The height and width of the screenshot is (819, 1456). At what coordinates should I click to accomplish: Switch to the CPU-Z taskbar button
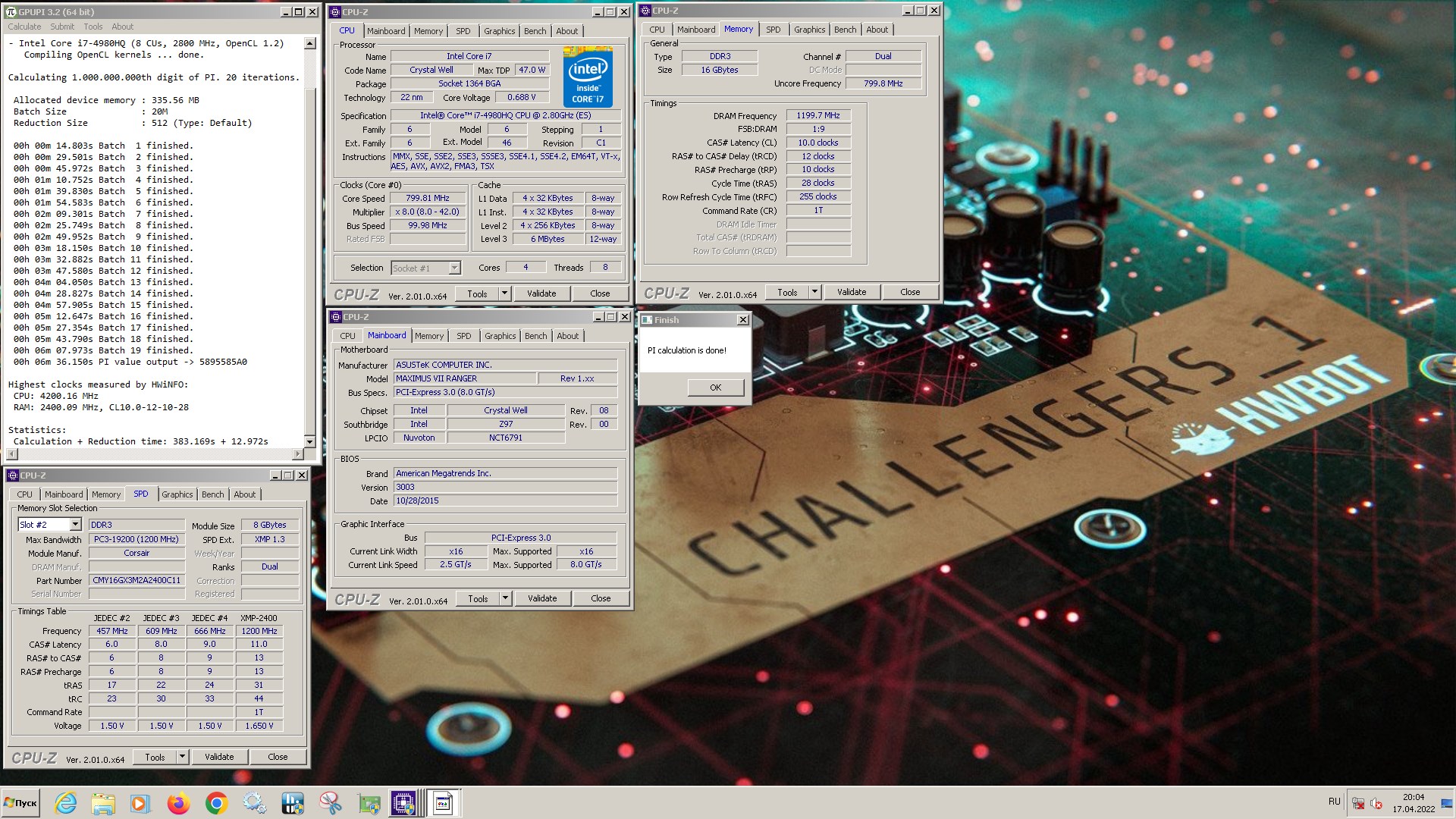404,803
